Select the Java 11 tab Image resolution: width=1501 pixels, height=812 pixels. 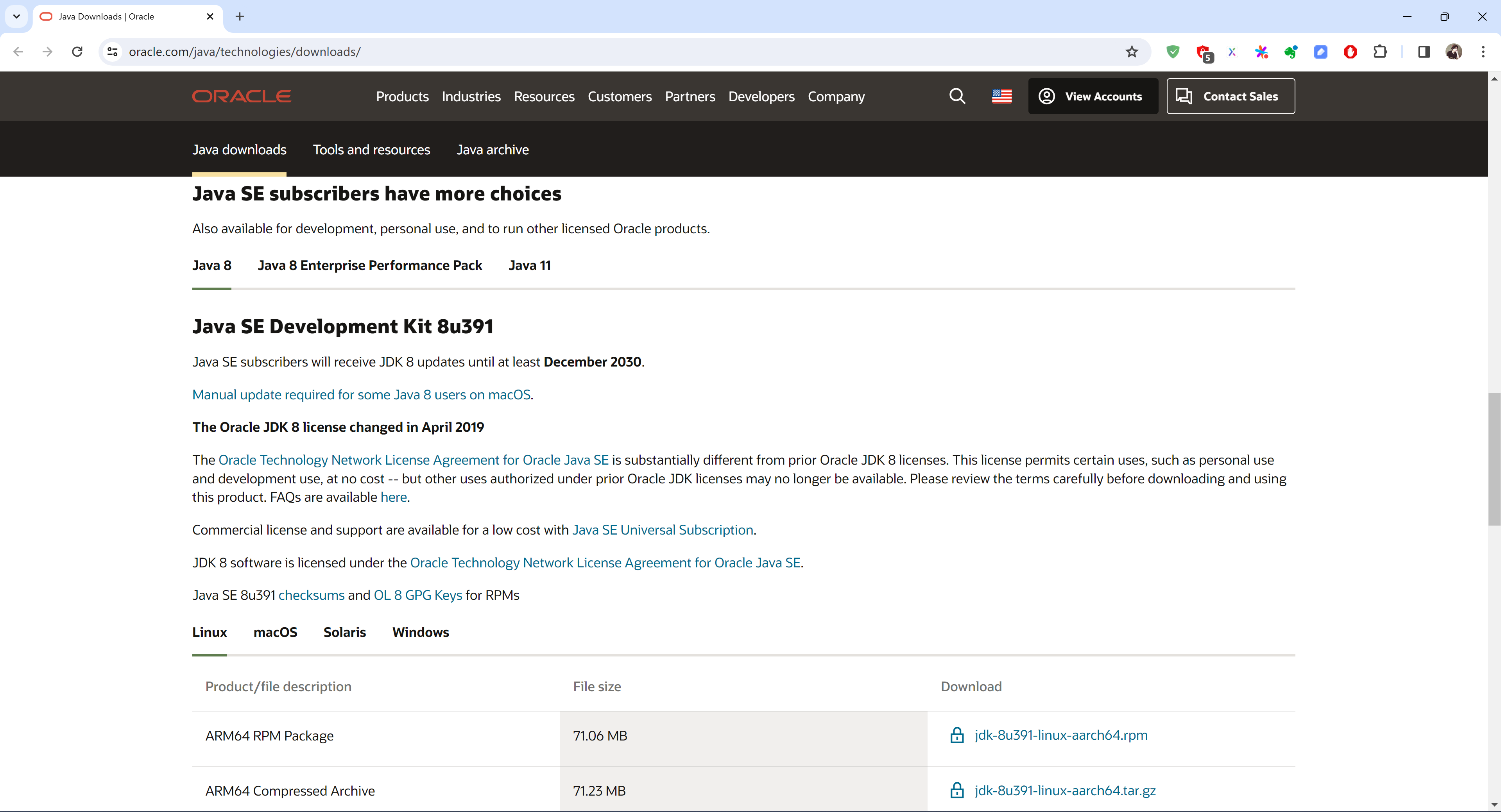tap(530, 266)
